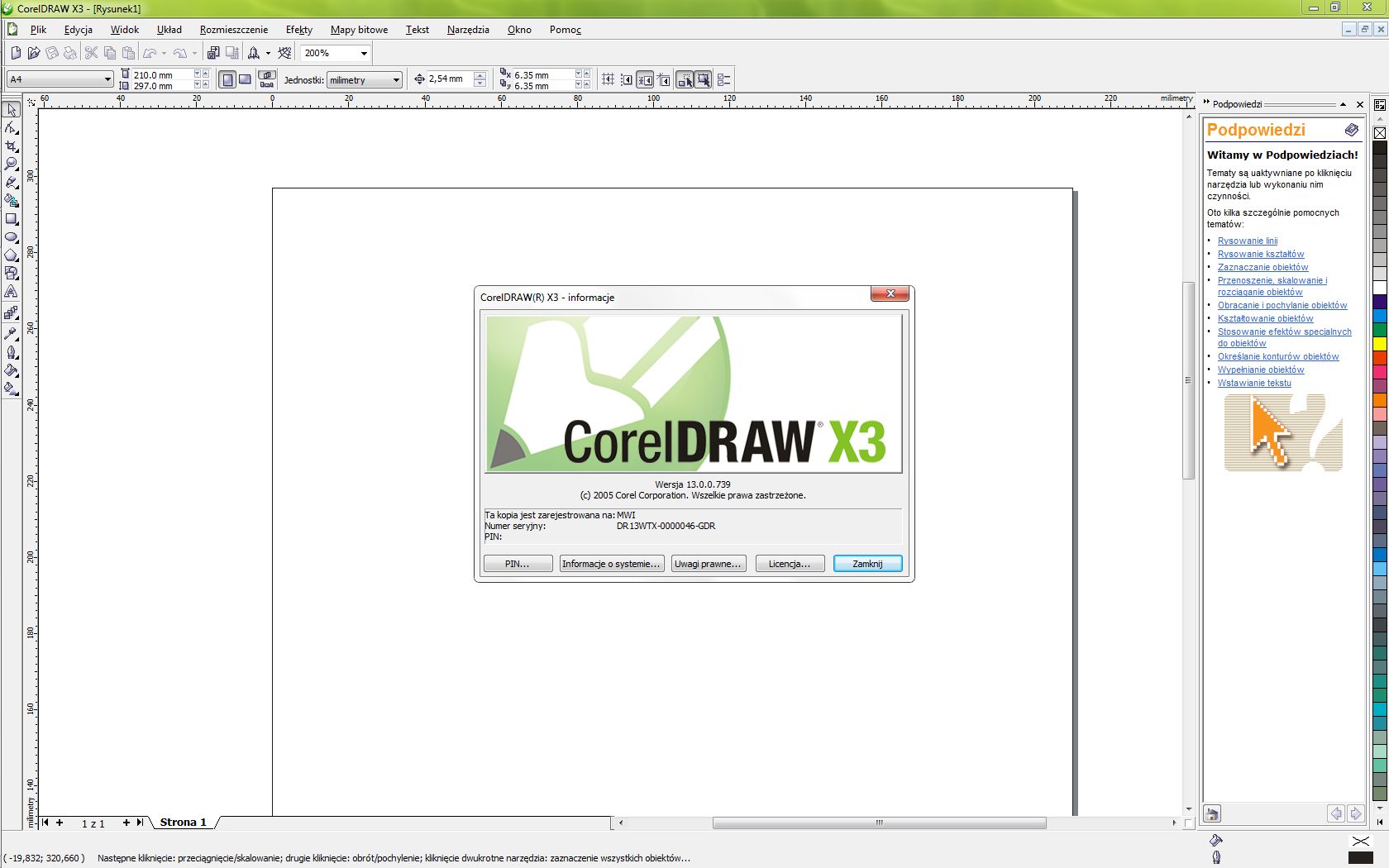Viewport: 1389px width, 868px height.
Task: Select the Basic Shapes tool
Action: [12, 274]
